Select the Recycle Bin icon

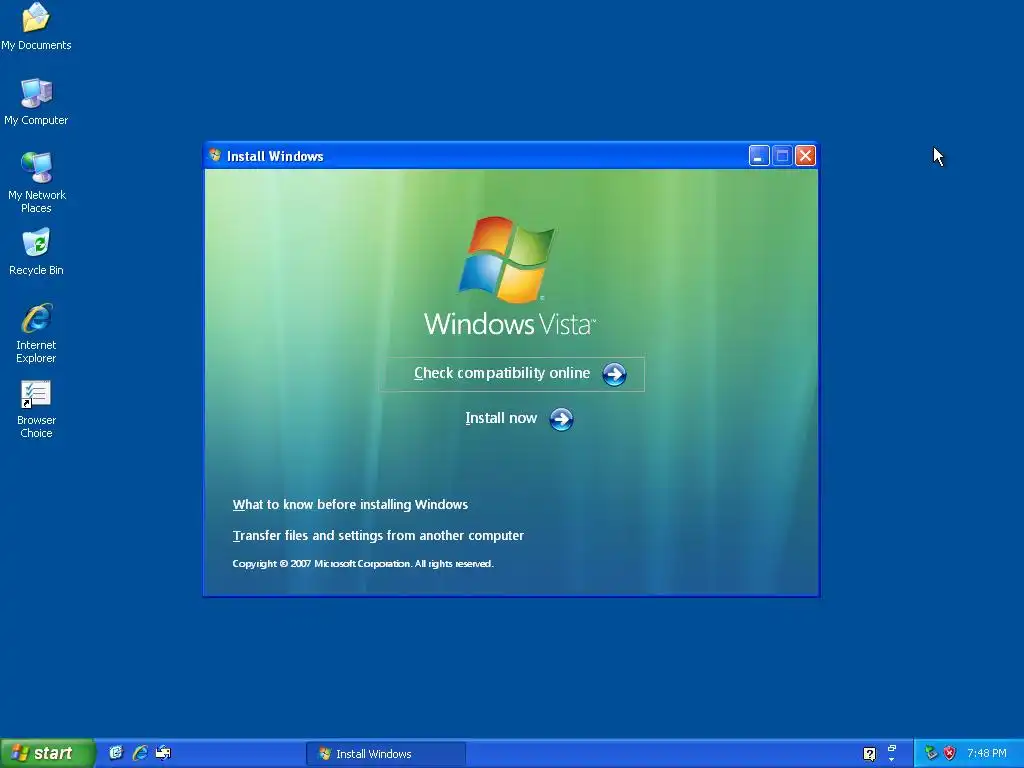click(x=36, y=251)
